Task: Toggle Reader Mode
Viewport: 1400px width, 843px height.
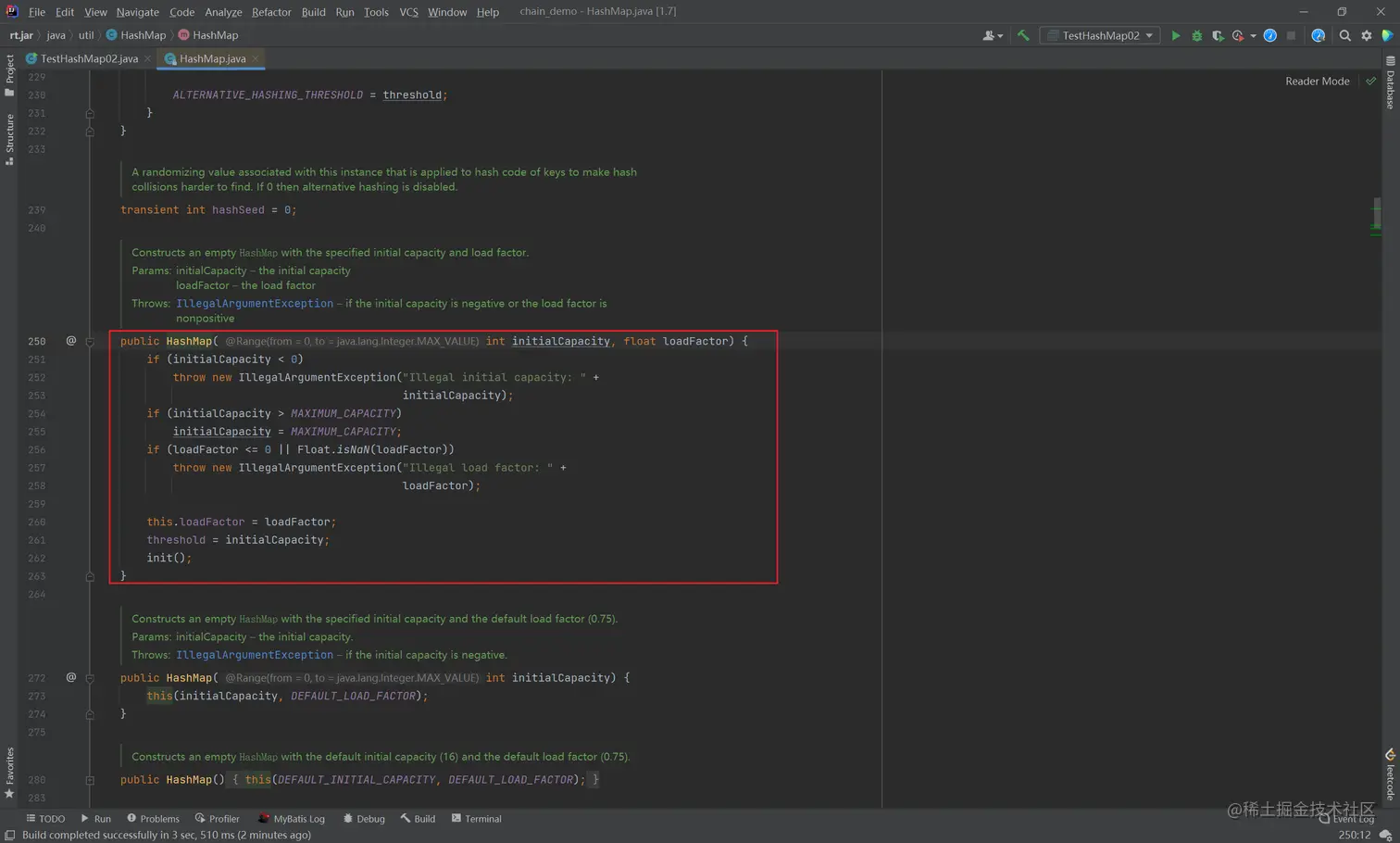Action: coord(1317,82)
